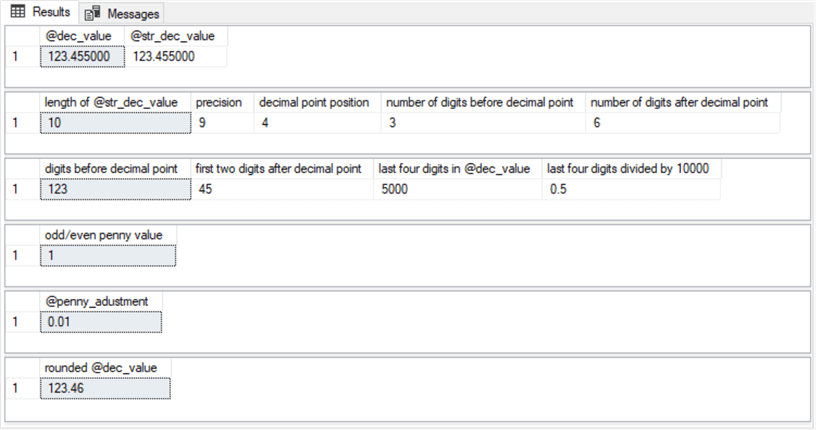Click the 'length of @str_dec_value' column header

pos(115,103)
